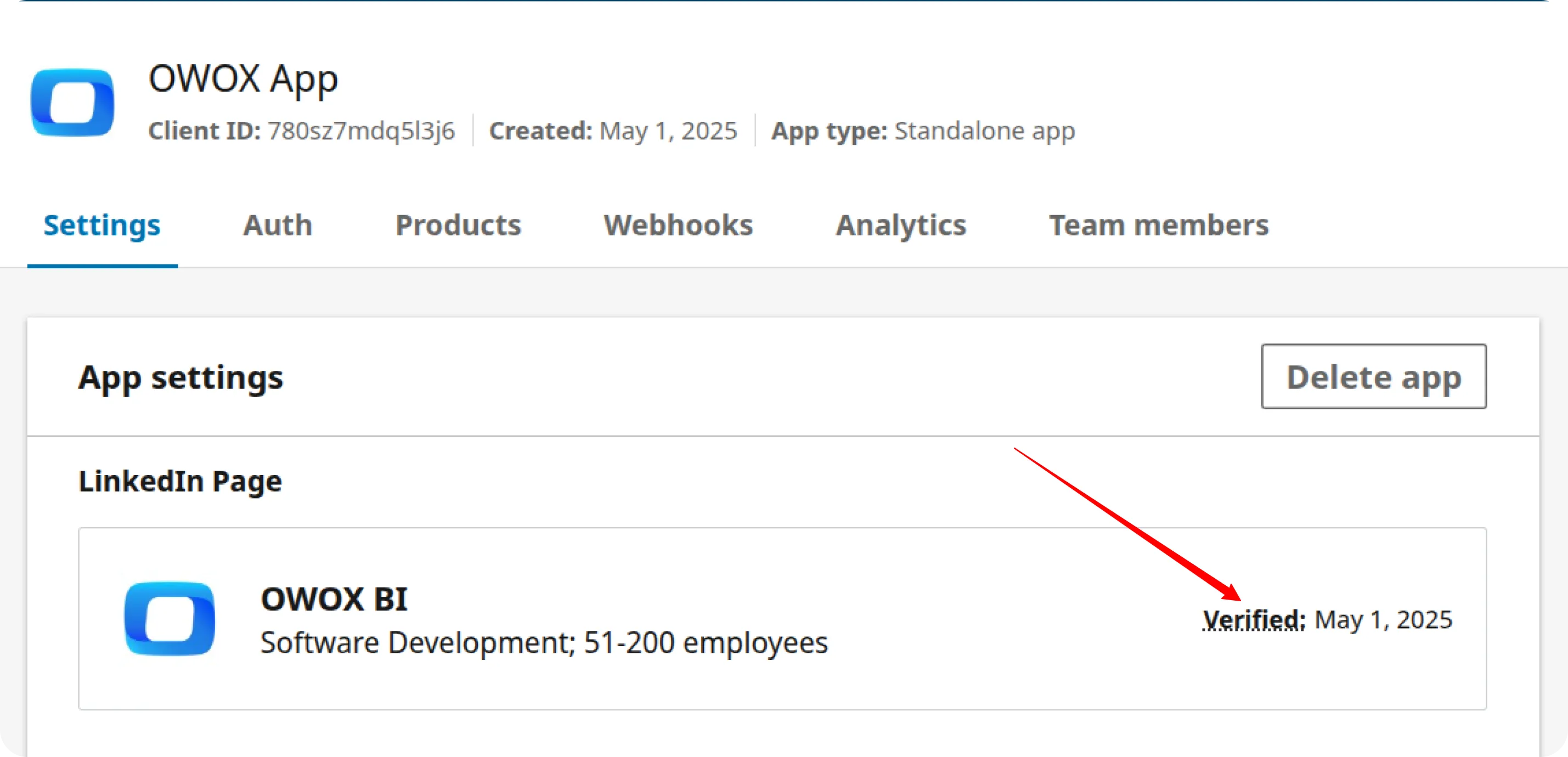
Task: Click the Verified date May 1, 2025
Action: tap(1384, 619)
